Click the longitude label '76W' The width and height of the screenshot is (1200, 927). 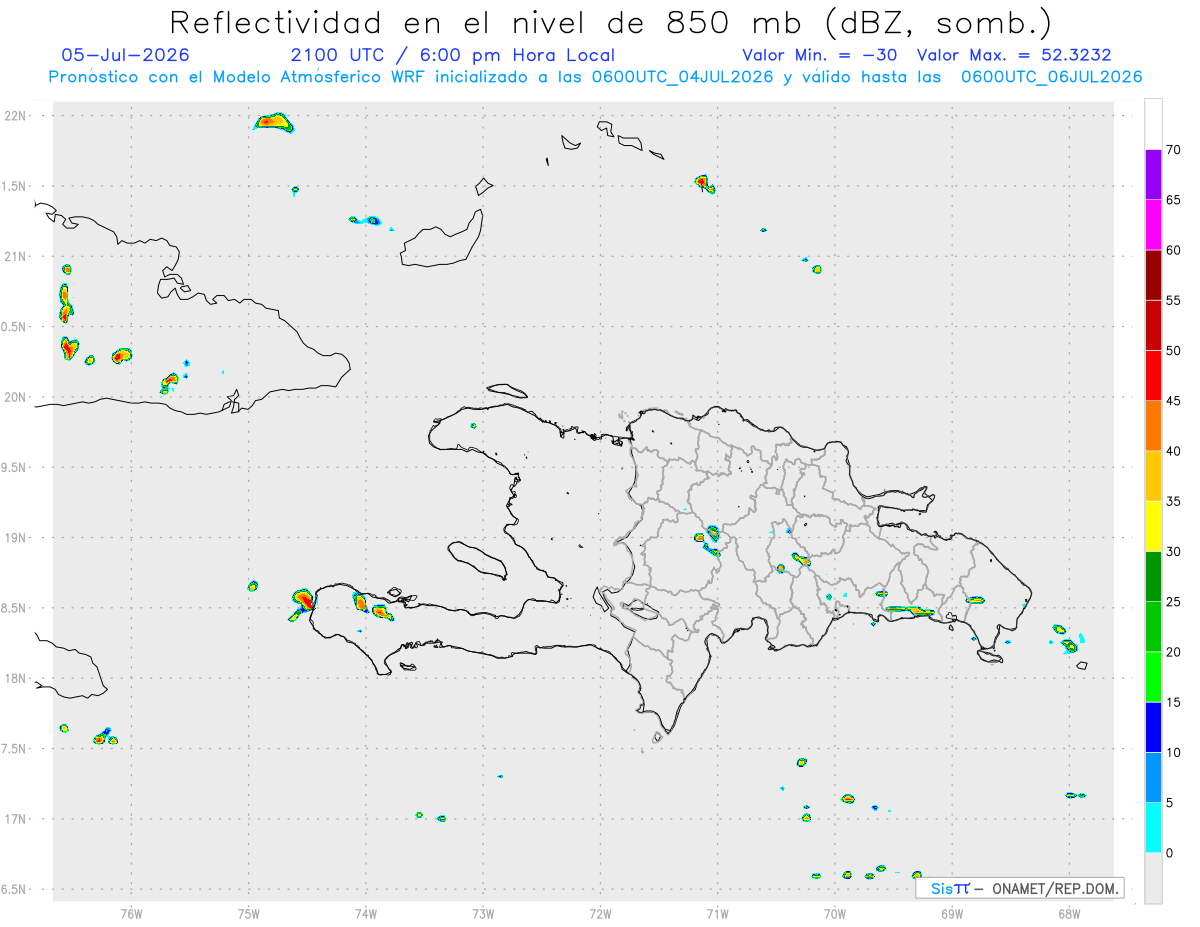(x=131, y=912)
